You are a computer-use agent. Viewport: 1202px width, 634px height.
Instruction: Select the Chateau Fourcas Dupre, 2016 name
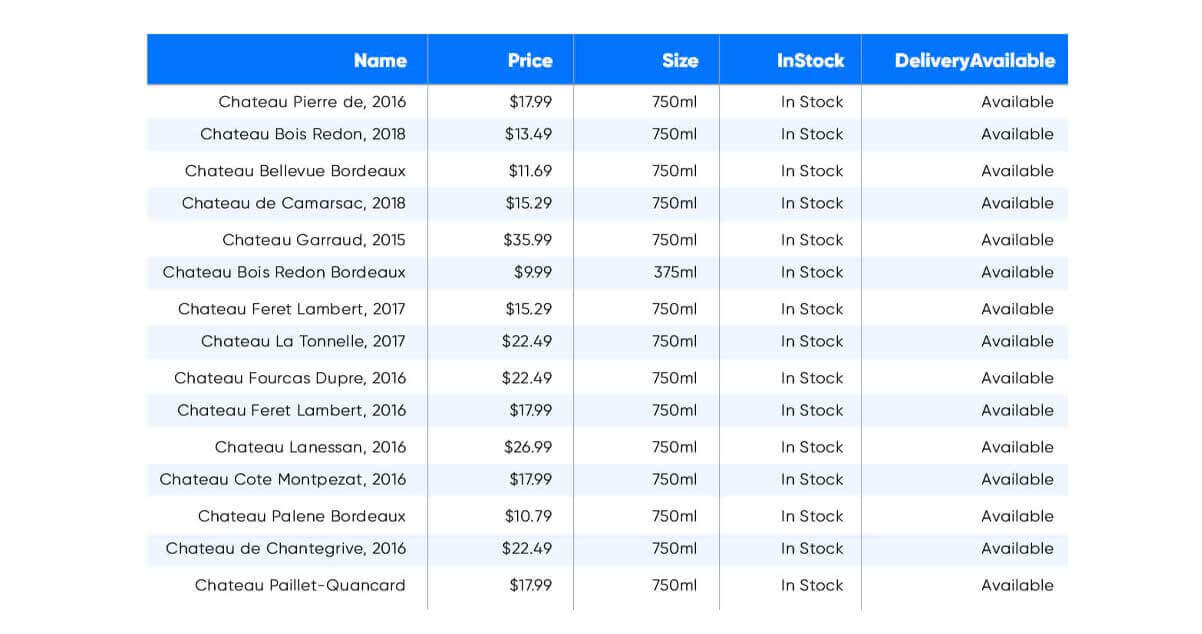(x=290, y=378)
